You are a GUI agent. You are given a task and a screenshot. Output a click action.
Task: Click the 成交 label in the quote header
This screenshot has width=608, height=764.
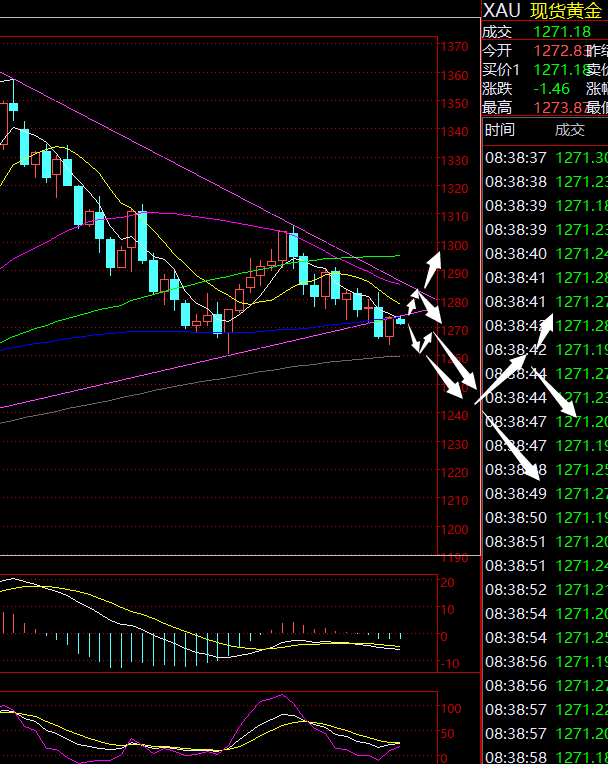[497, 32]
